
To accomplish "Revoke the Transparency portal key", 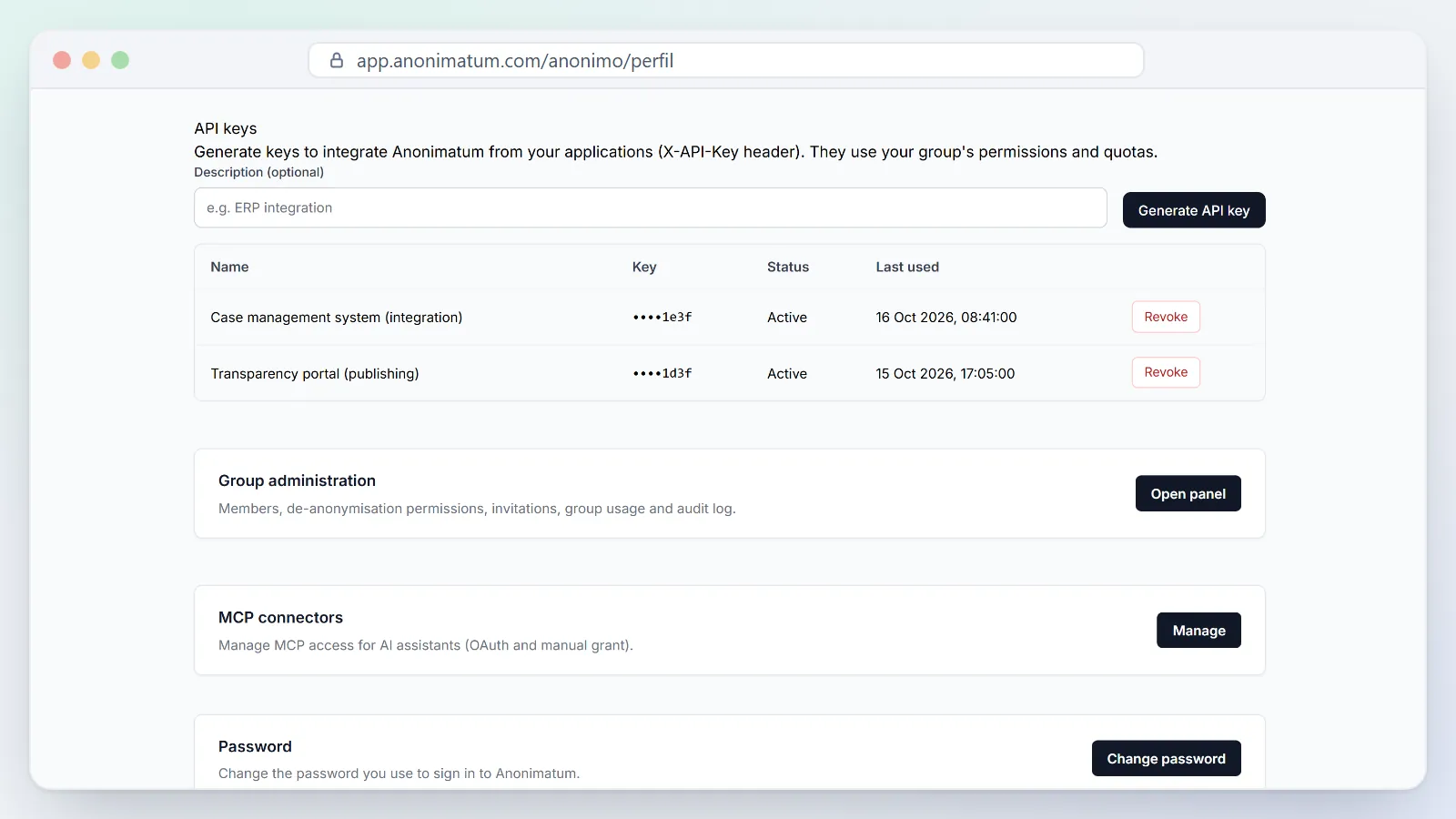I will 1166,372.
